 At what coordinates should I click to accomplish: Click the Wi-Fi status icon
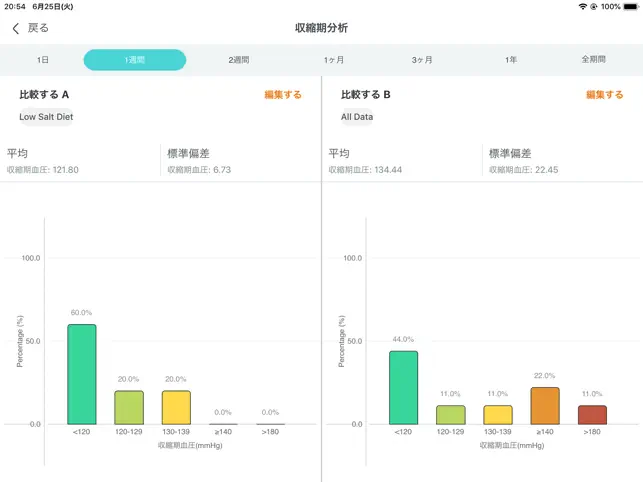(x=582, y=7)
